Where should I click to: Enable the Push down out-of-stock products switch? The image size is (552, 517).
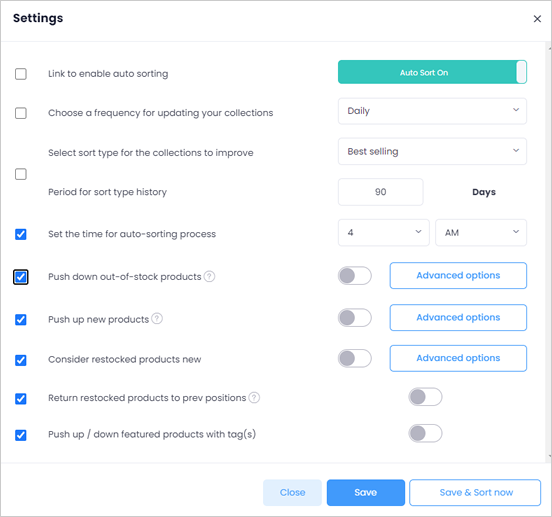coord(355,276)
